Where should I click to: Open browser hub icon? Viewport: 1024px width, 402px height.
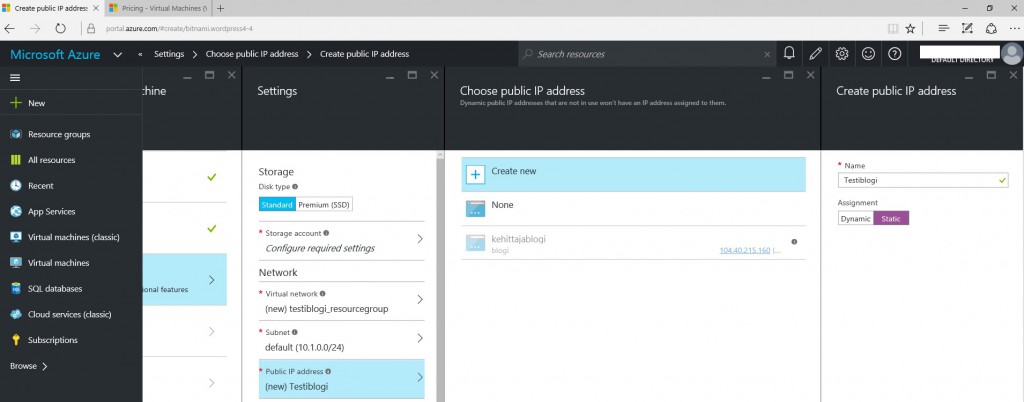point(944,29)
